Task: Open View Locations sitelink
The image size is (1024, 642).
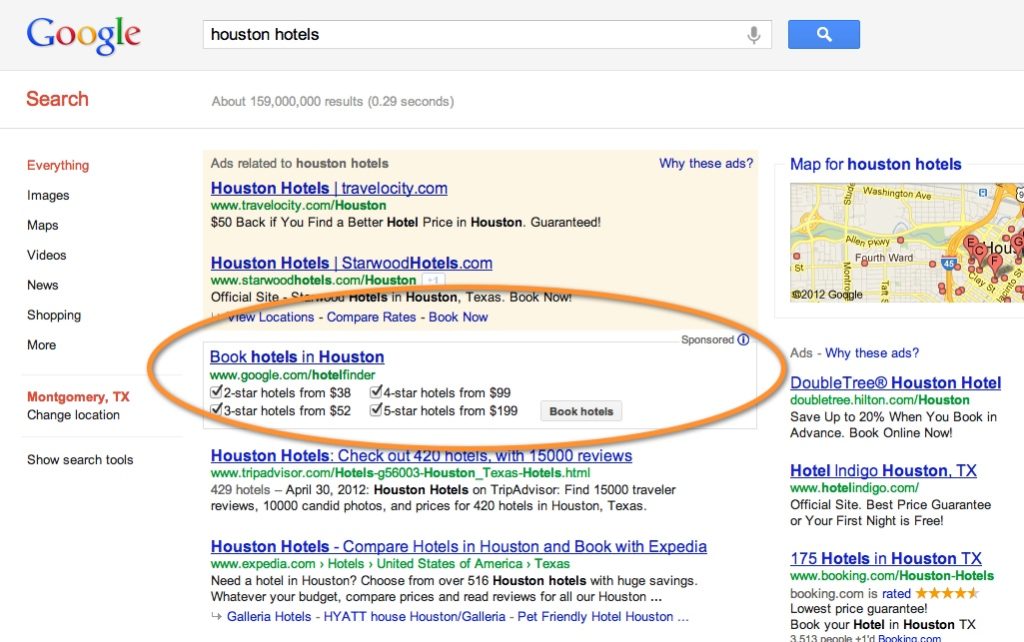Action: (270, 317)
